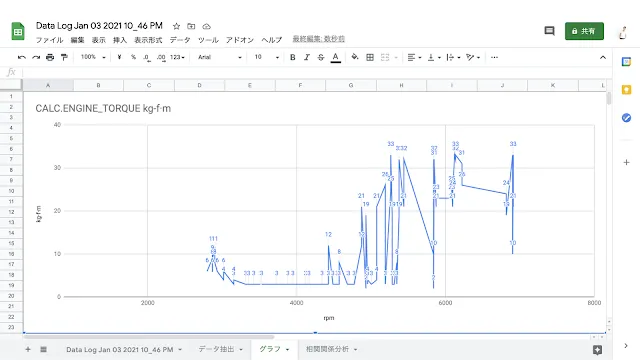Get add-ons with the plus icon
This screenshot has height=360, width=640.
click(626, 162)
